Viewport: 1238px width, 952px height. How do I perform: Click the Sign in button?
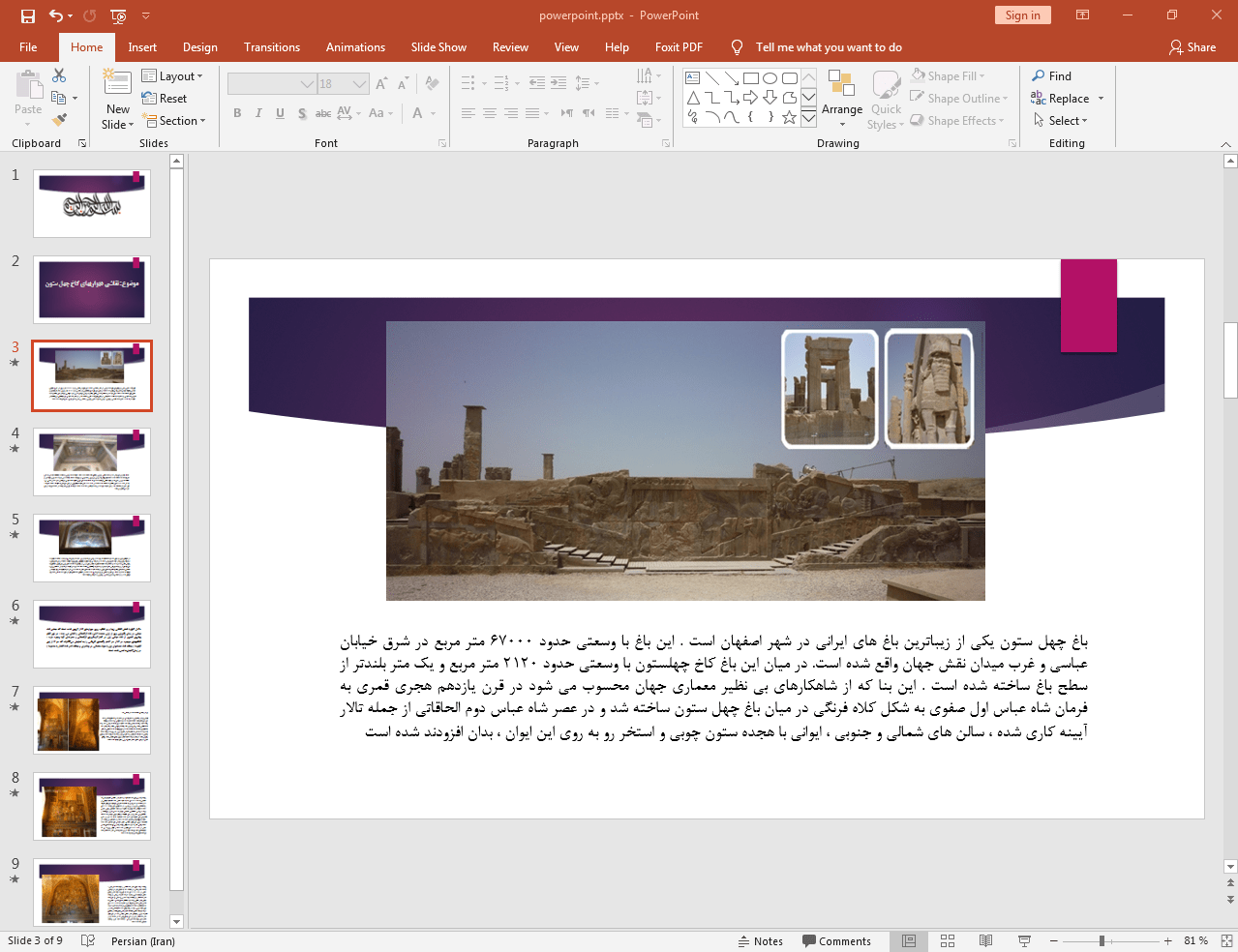pos(1021,15)
